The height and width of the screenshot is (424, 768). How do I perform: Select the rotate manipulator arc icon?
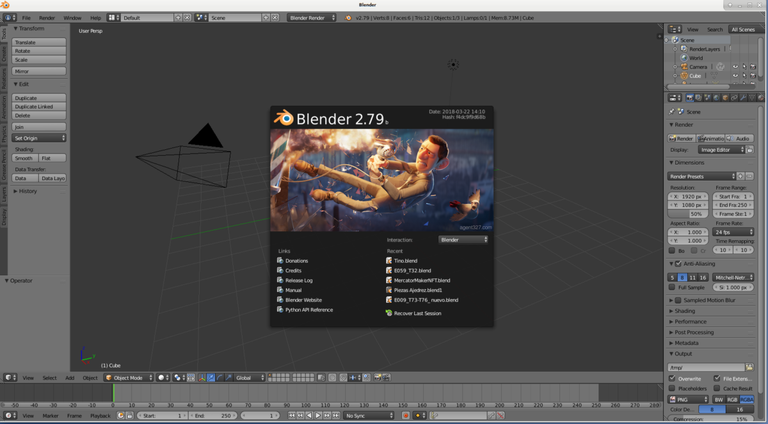[220, 377]
